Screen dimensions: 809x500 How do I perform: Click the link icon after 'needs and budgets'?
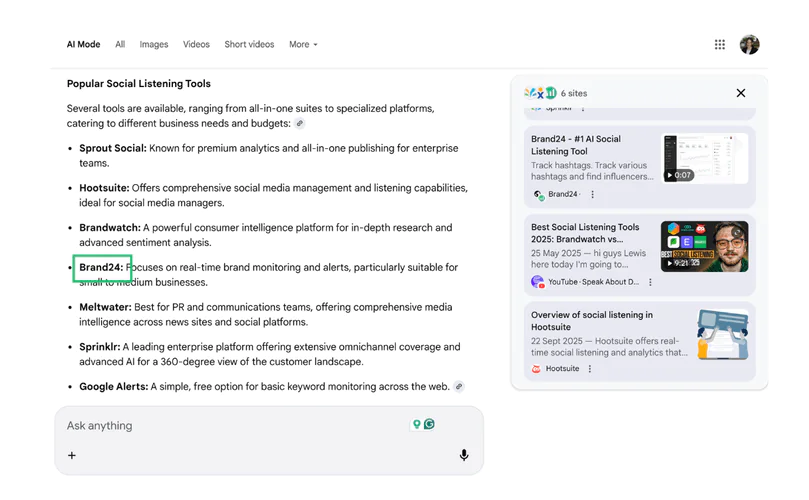tap(299, 124)
